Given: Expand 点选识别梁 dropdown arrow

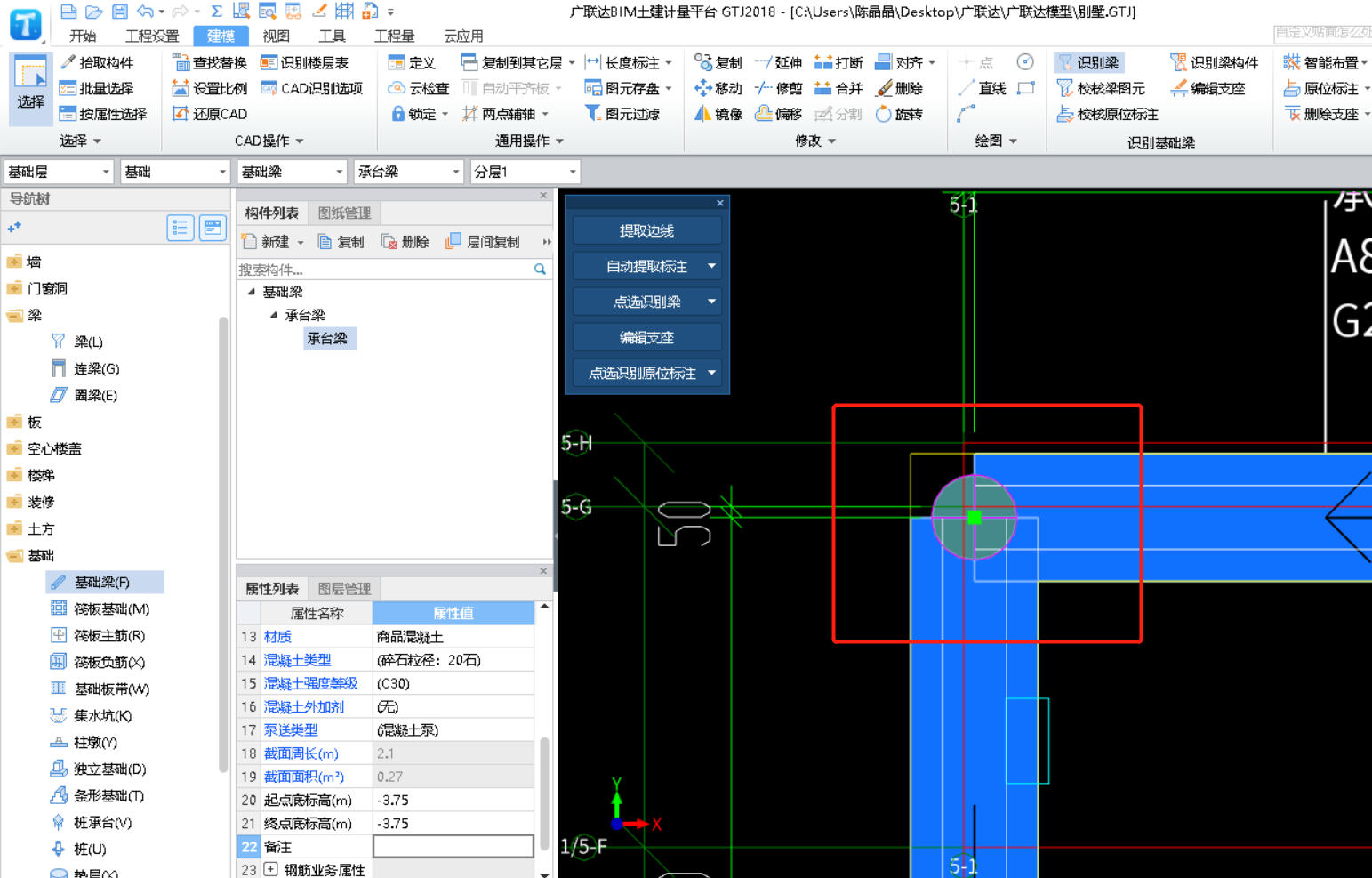Looking at the screenshot, I should click(x=711, y=302).
